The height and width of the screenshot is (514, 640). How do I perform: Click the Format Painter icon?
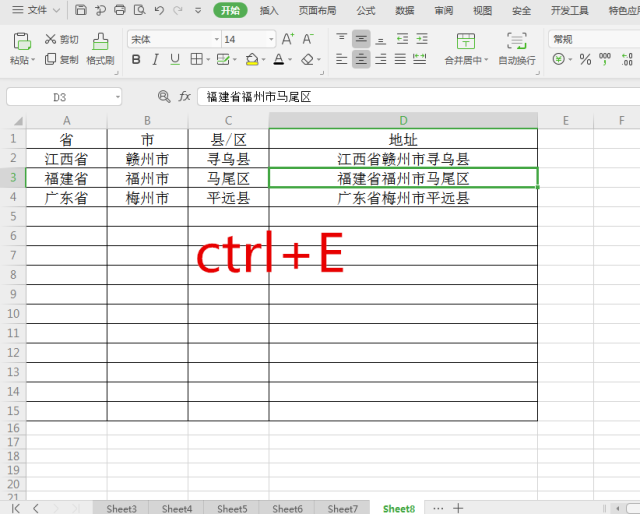pyautogui.click(x=100, y=42)
